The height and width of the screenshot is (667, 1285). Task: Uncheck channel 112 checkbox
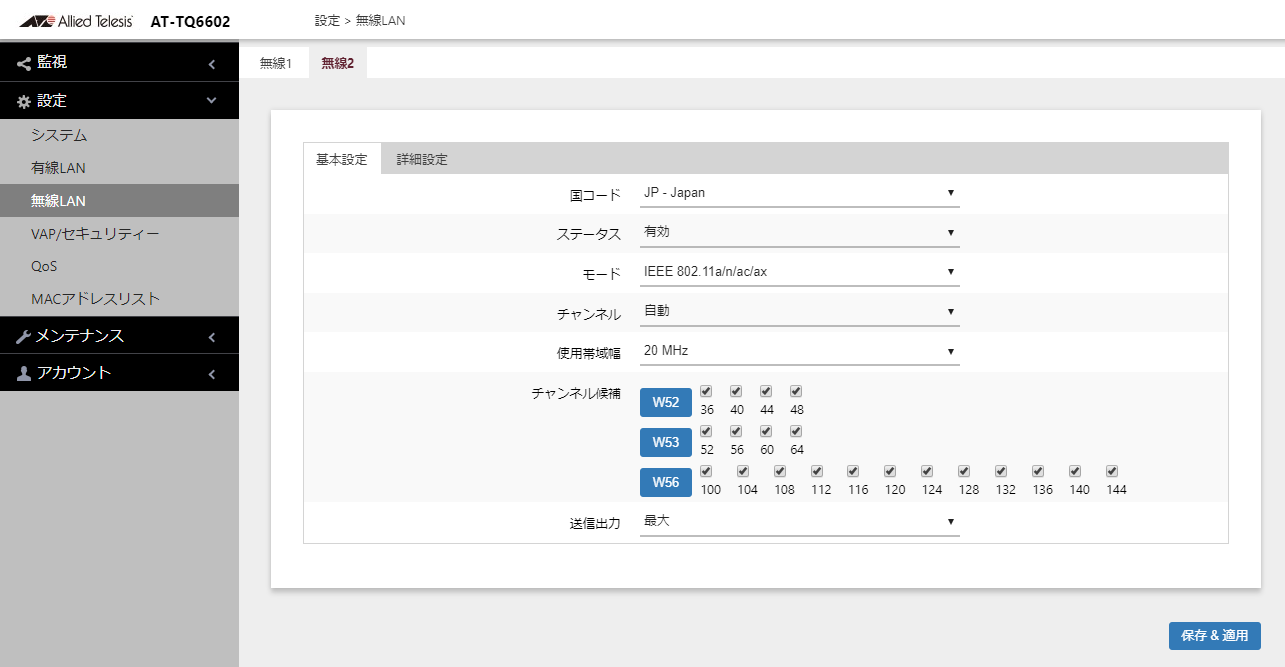817,471
